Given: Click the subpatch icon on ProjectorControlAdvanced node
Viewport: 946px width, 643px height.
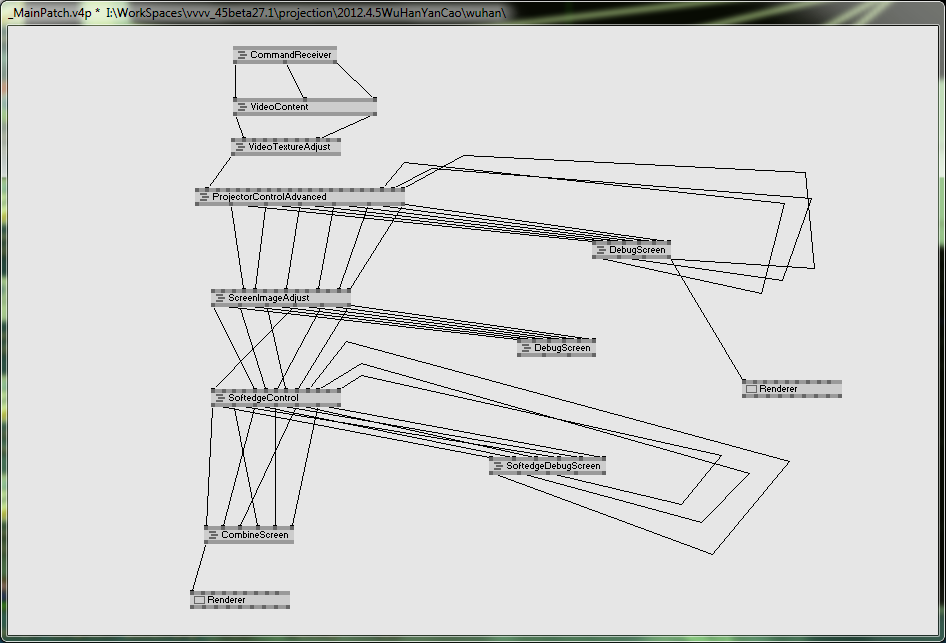Looking at the screenshot, I should click(x=204, y=197).
